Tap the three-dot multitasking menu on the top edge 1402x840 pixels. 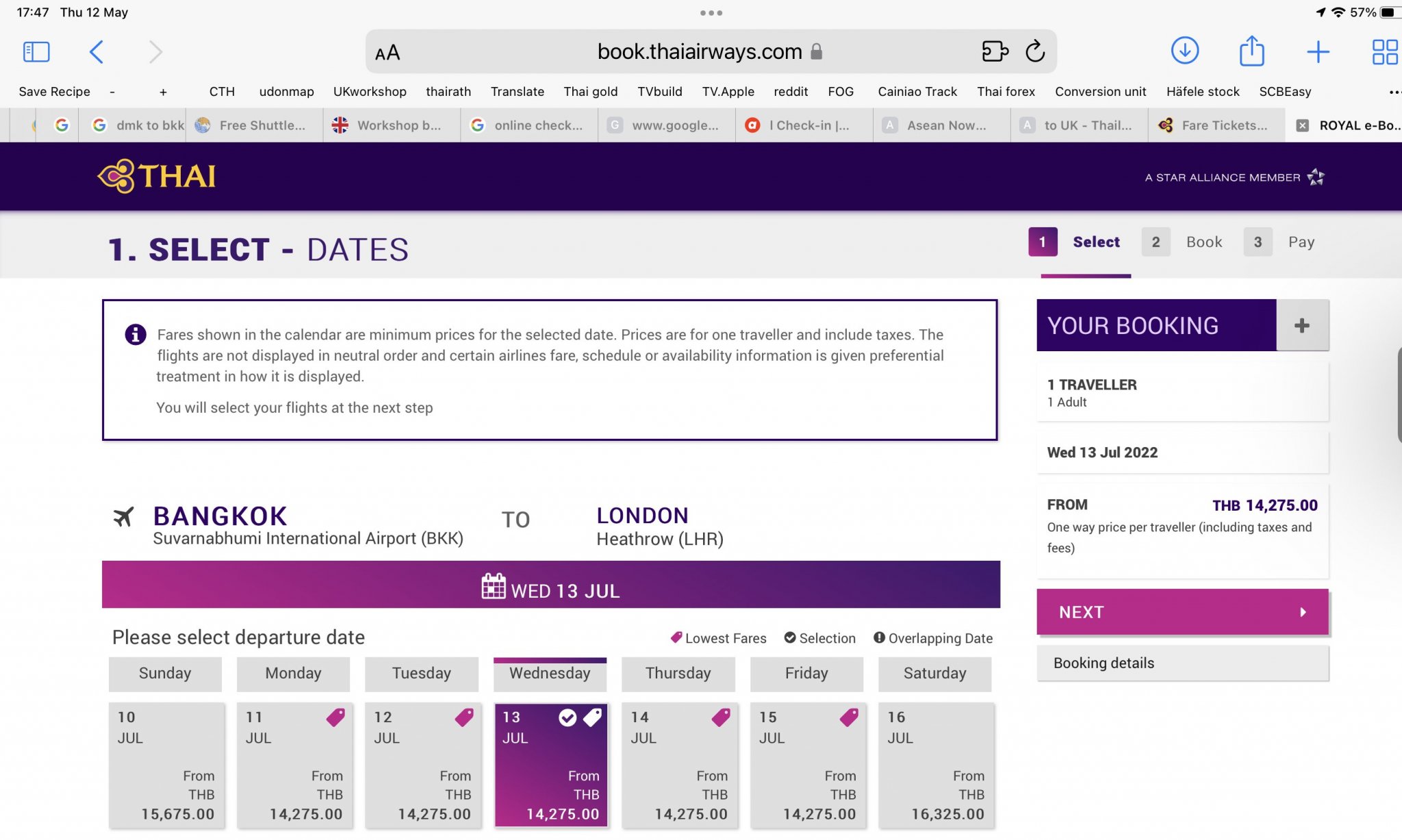(711, 12)
